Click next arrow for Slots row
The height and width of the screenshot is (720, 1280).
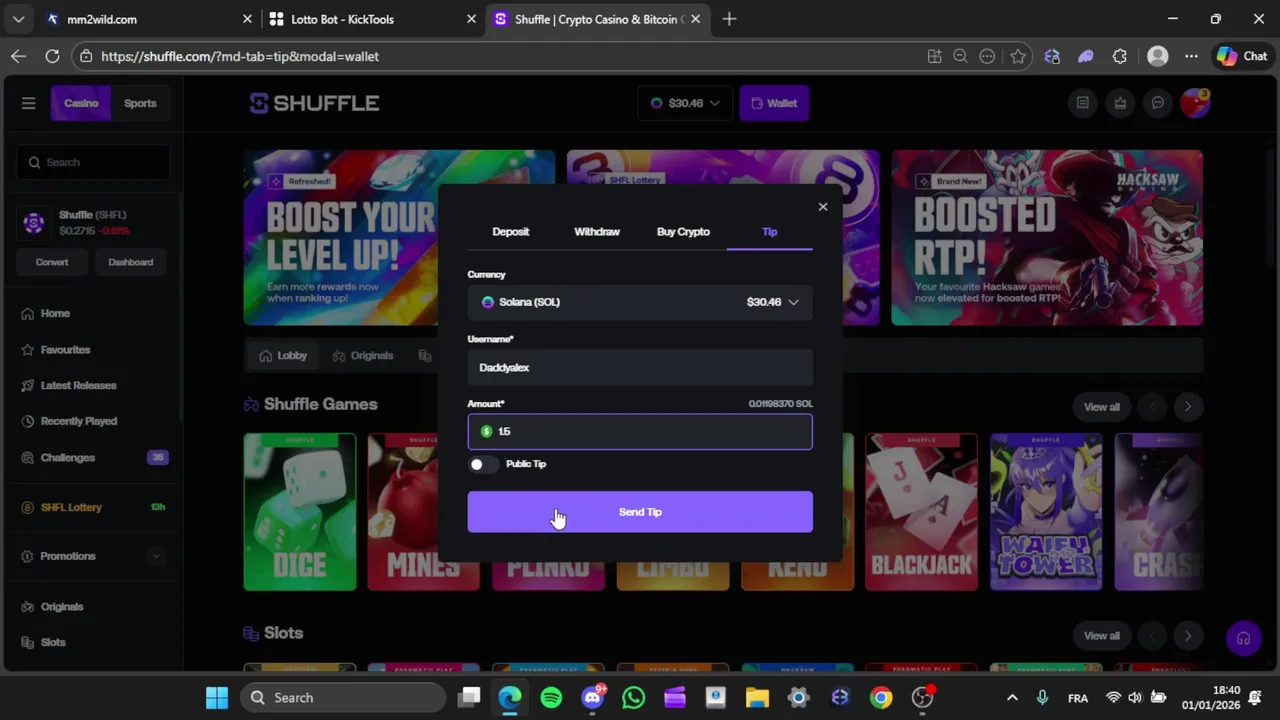(1188, 636)
